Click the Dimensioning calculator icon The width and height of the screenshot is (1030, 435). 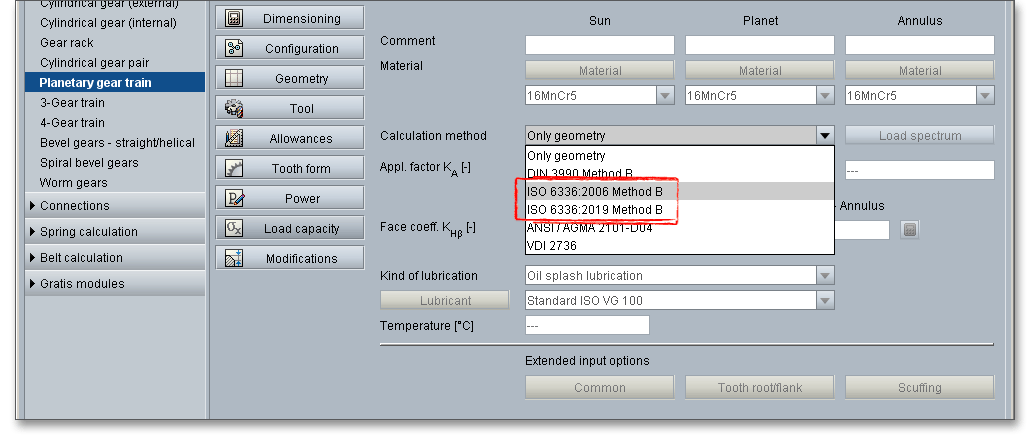[235, 18]
